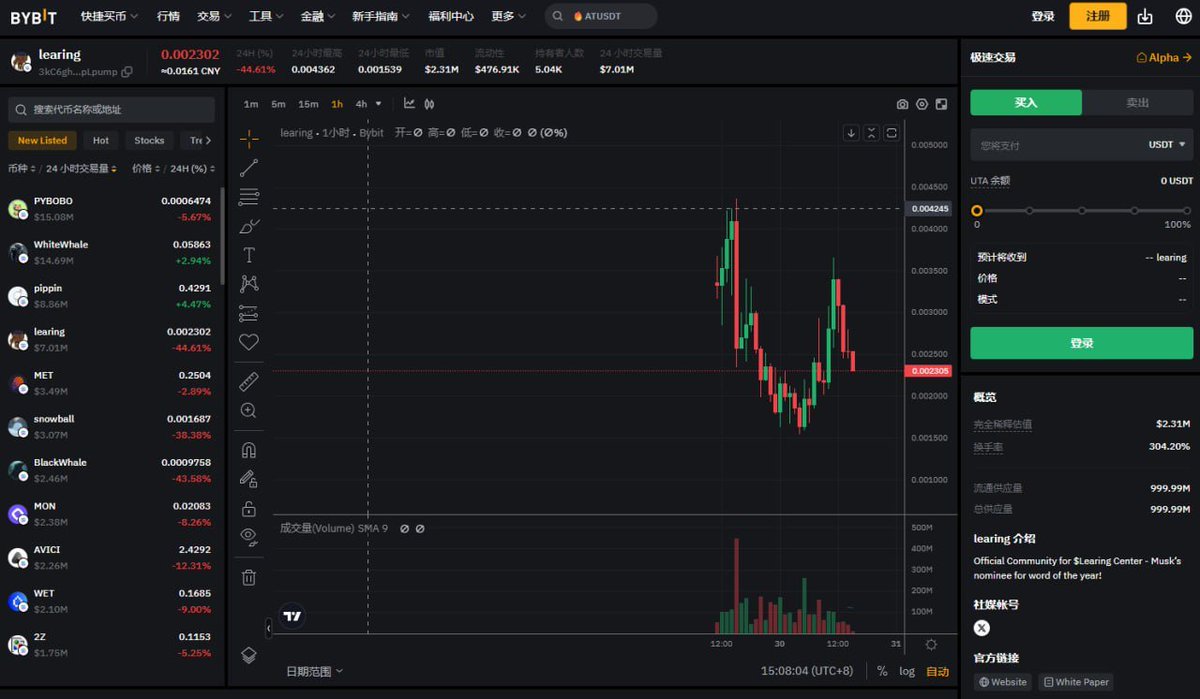Screen dimensions: 1200x699
Task: Open the 金融 dropdown menu
Action: pyautogui.click(x=318, y=16)
